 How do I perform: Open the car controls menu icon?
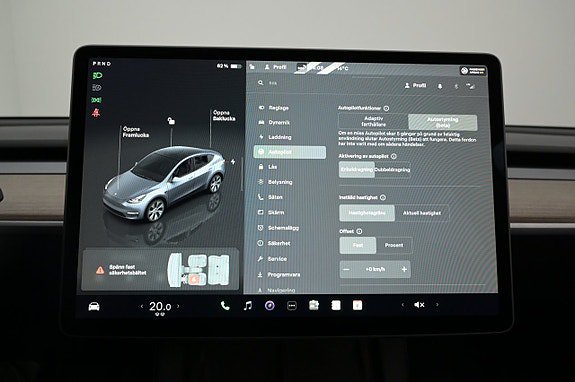point(94,306)
